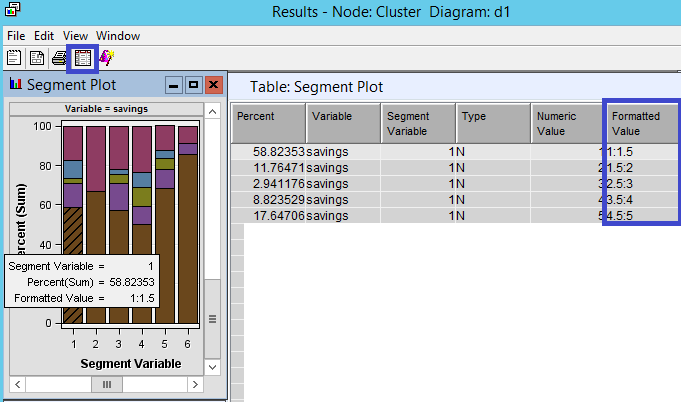Select the cell with percent 8.823529
The image size is (681, 402).
[x=268, y=200]
